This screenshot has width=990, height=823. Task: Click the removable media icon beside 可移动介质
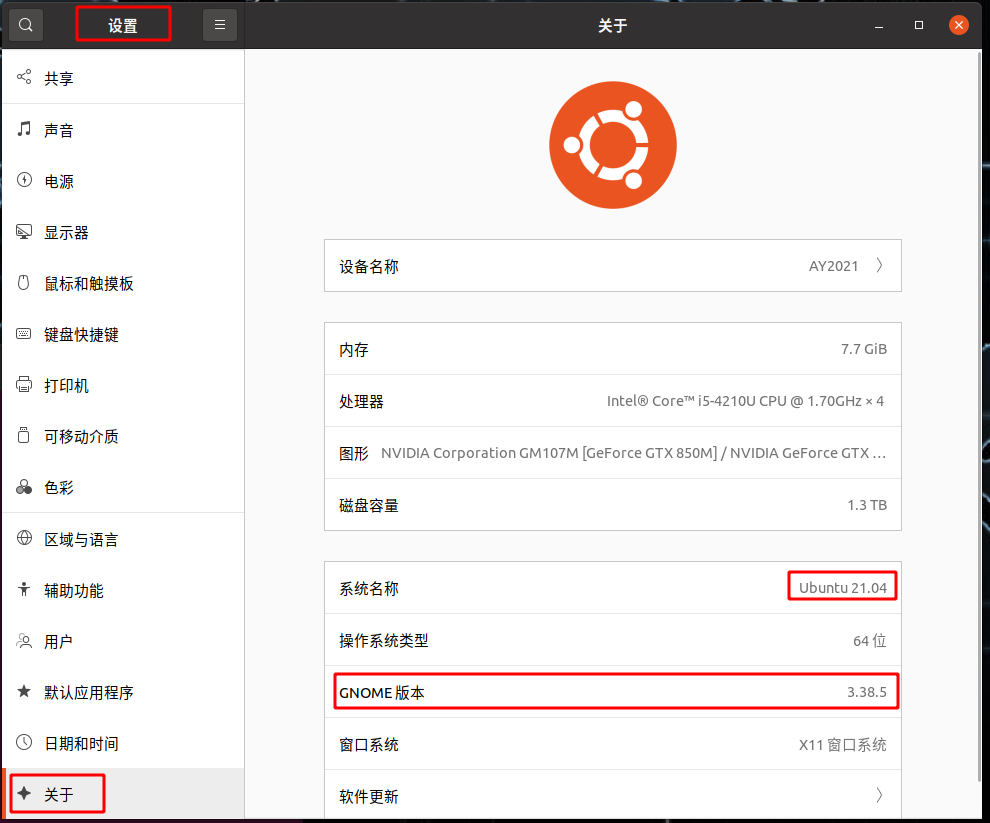(24, 435)
